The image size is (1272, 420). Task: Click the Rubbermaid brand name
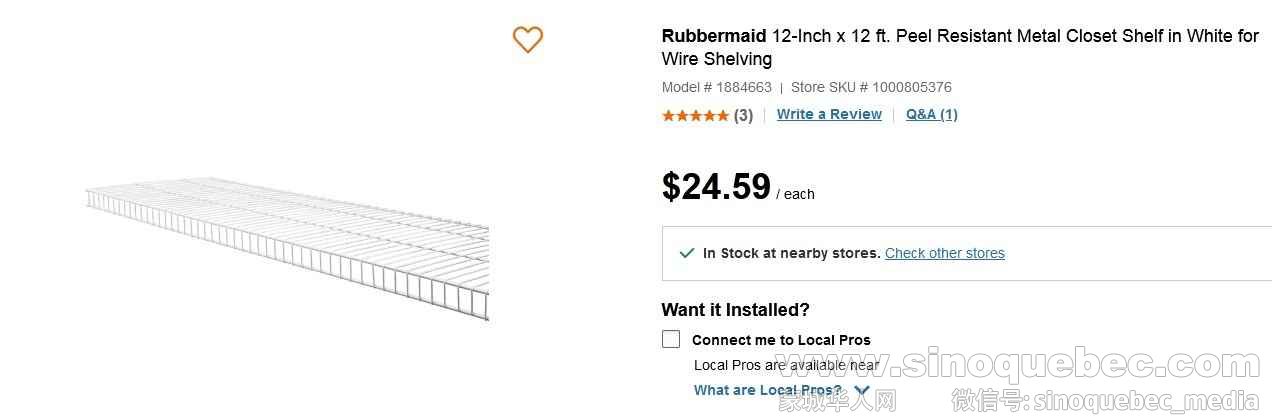(714, 36)
